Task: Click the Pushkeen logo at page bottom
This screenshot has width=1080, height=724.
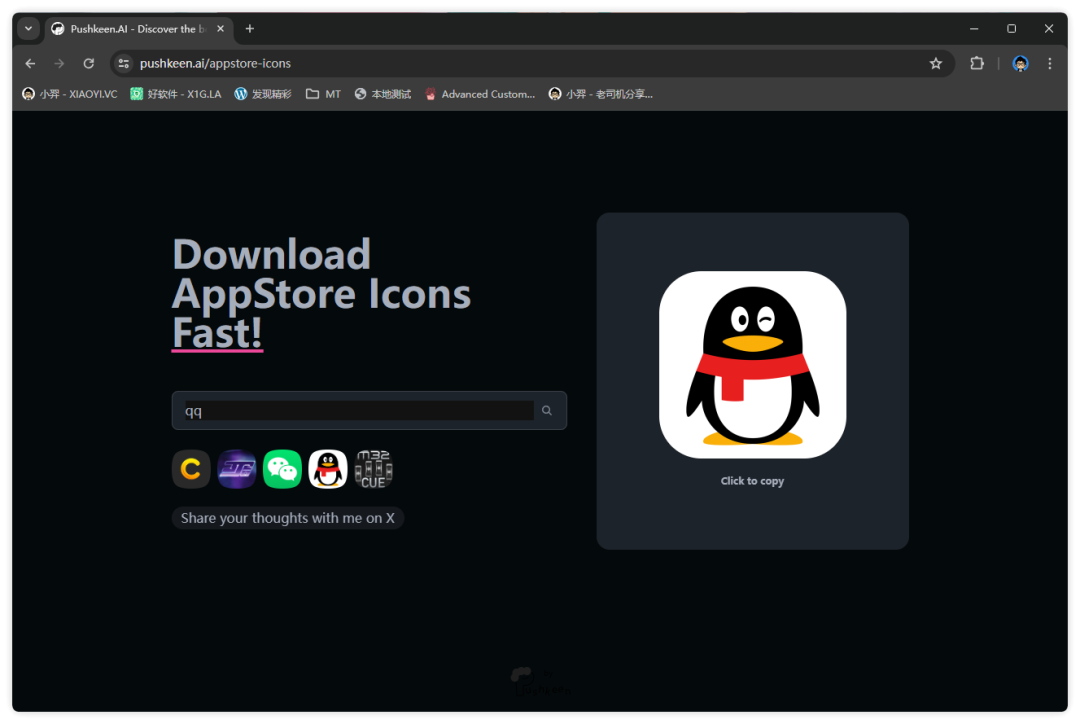Action: click(x=540, y=681)
